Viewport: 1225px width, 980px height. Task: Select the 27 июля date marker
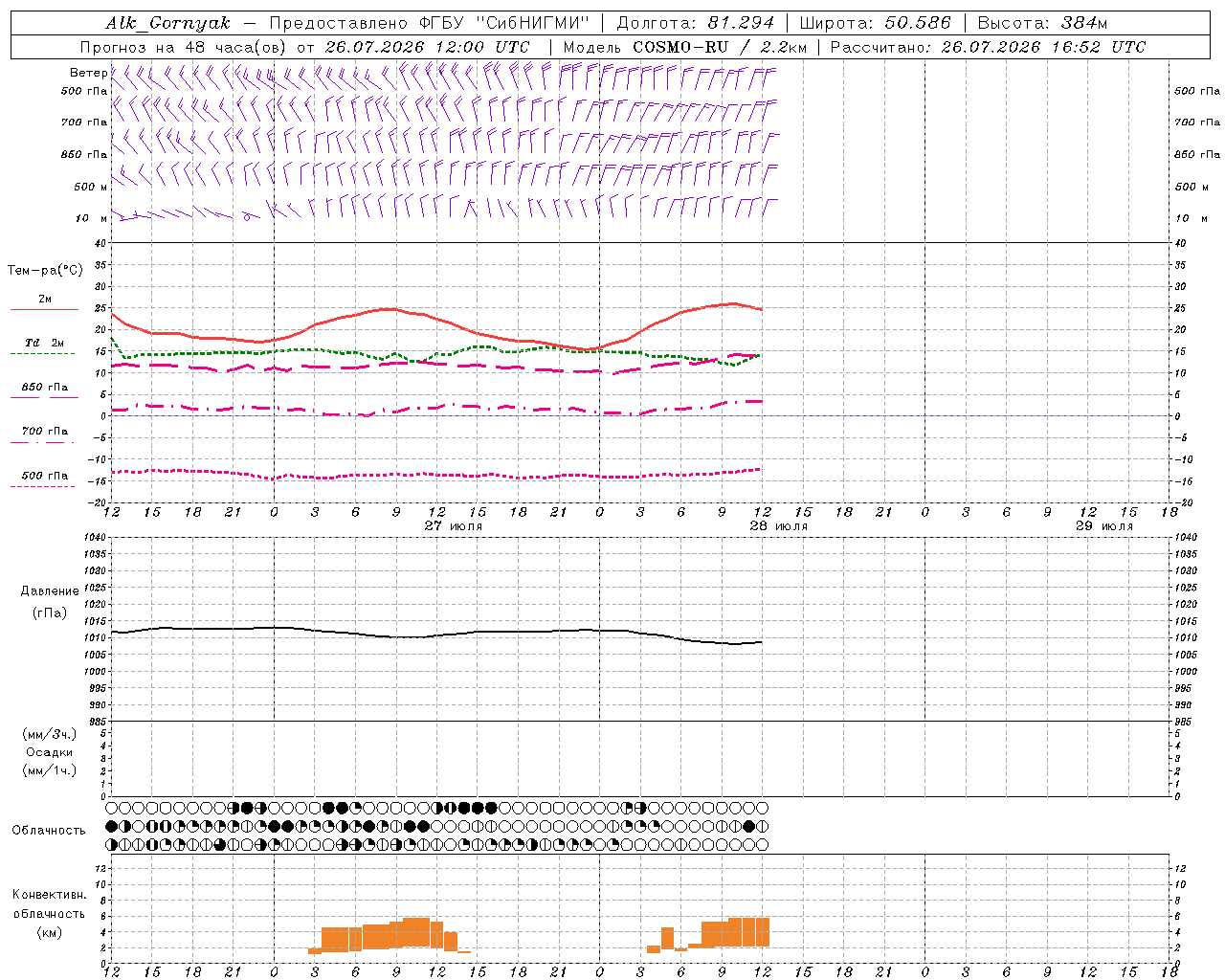coord(454,526)
